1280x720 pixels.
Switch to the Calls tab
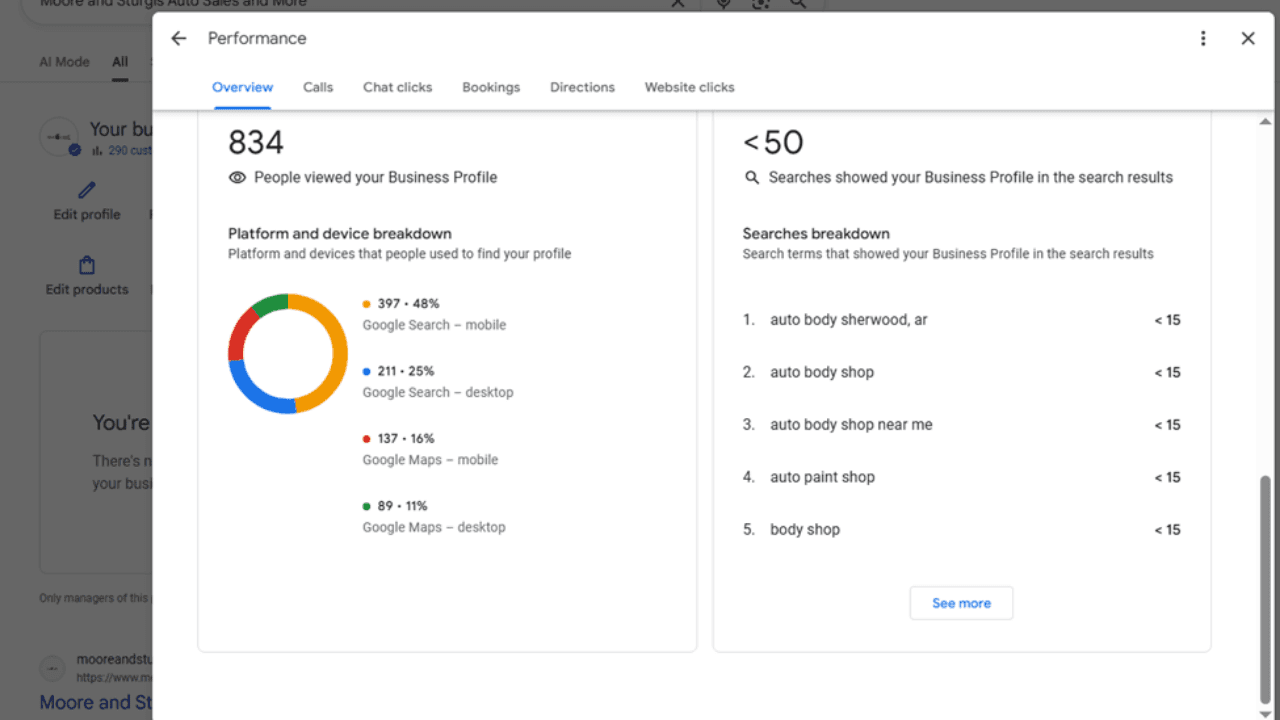pos(318,87)
